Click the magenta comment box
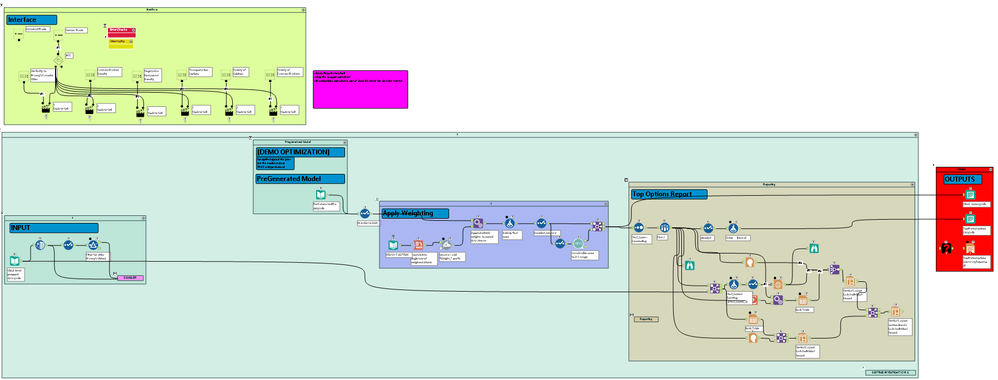998x380 pixels. pyautogui.click(x=360, y=89)
